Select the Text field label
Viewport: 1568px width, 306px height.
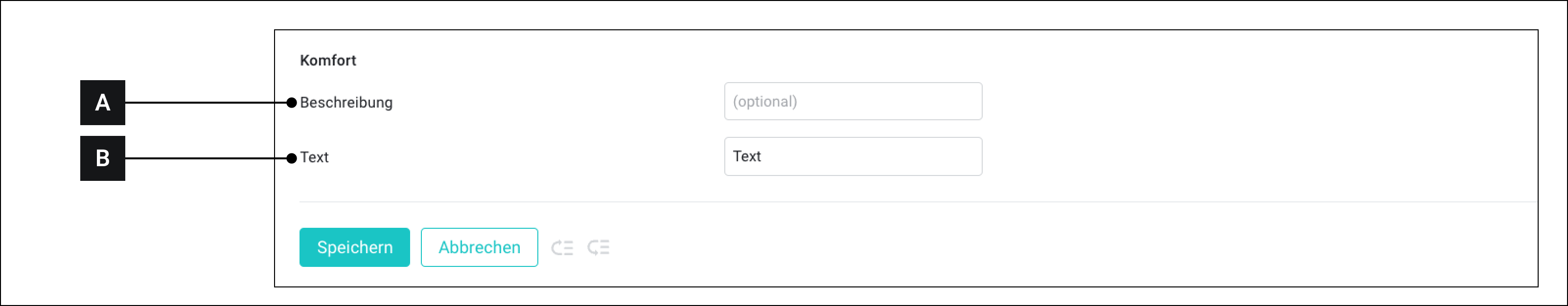coord(314,157)
